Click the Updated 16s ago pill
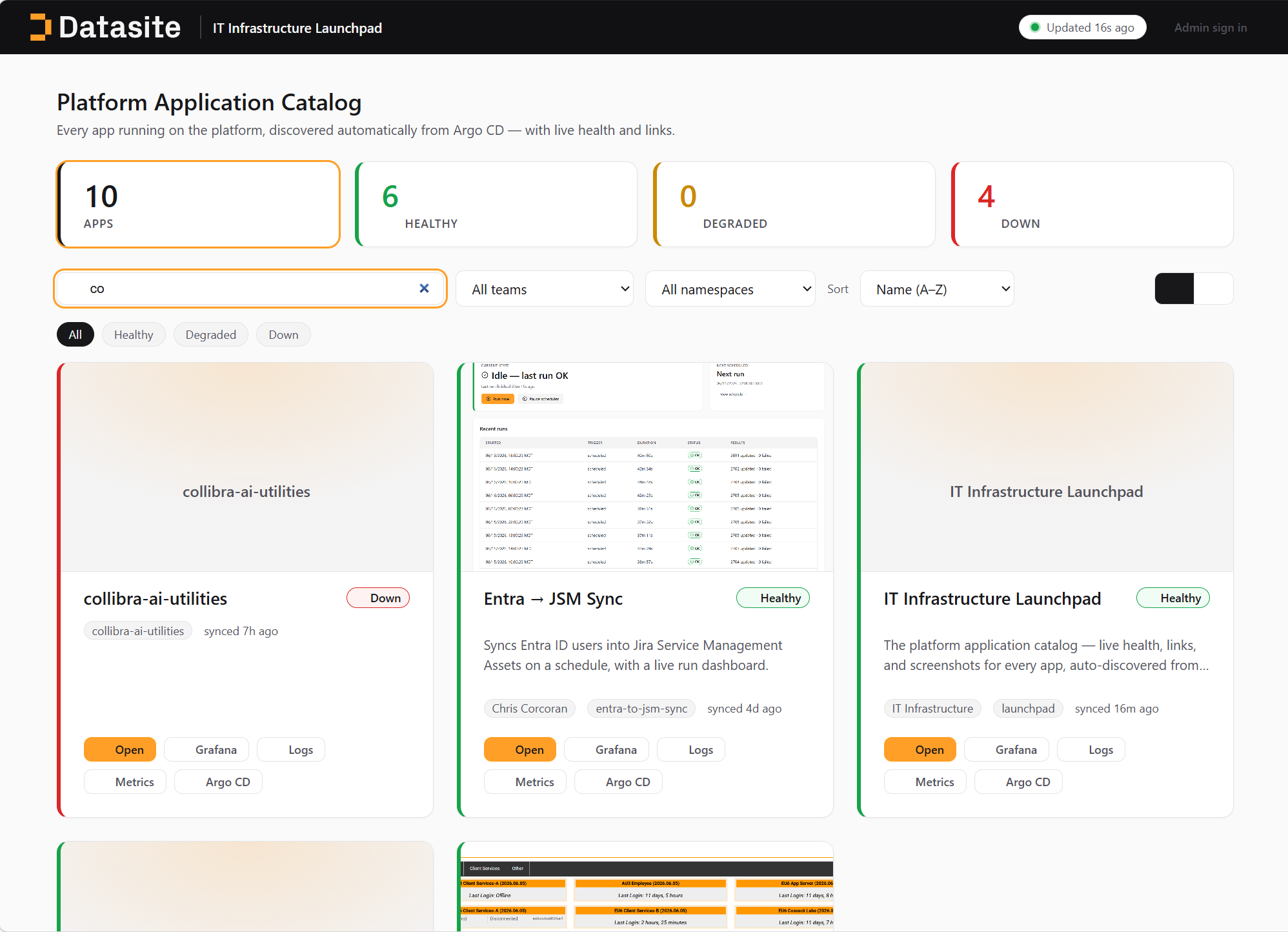This screenshot has width=1288, height=932. [x=1082, y=27]
